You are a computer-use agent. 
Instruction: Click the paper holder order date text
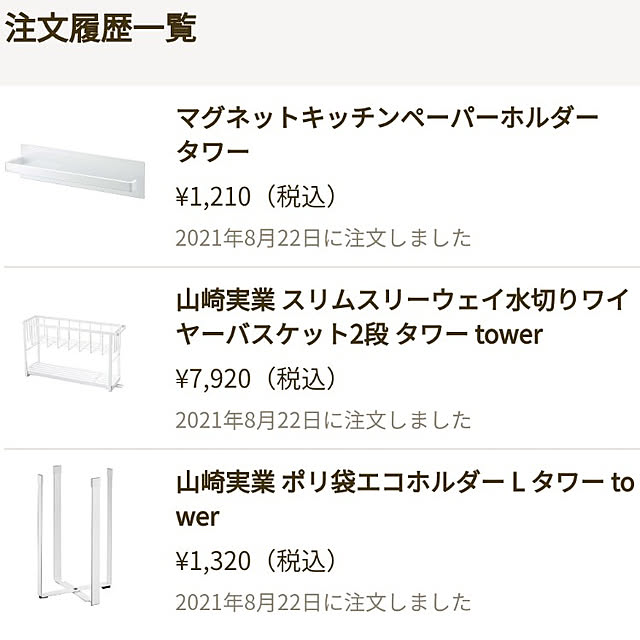tap(323, 238)
